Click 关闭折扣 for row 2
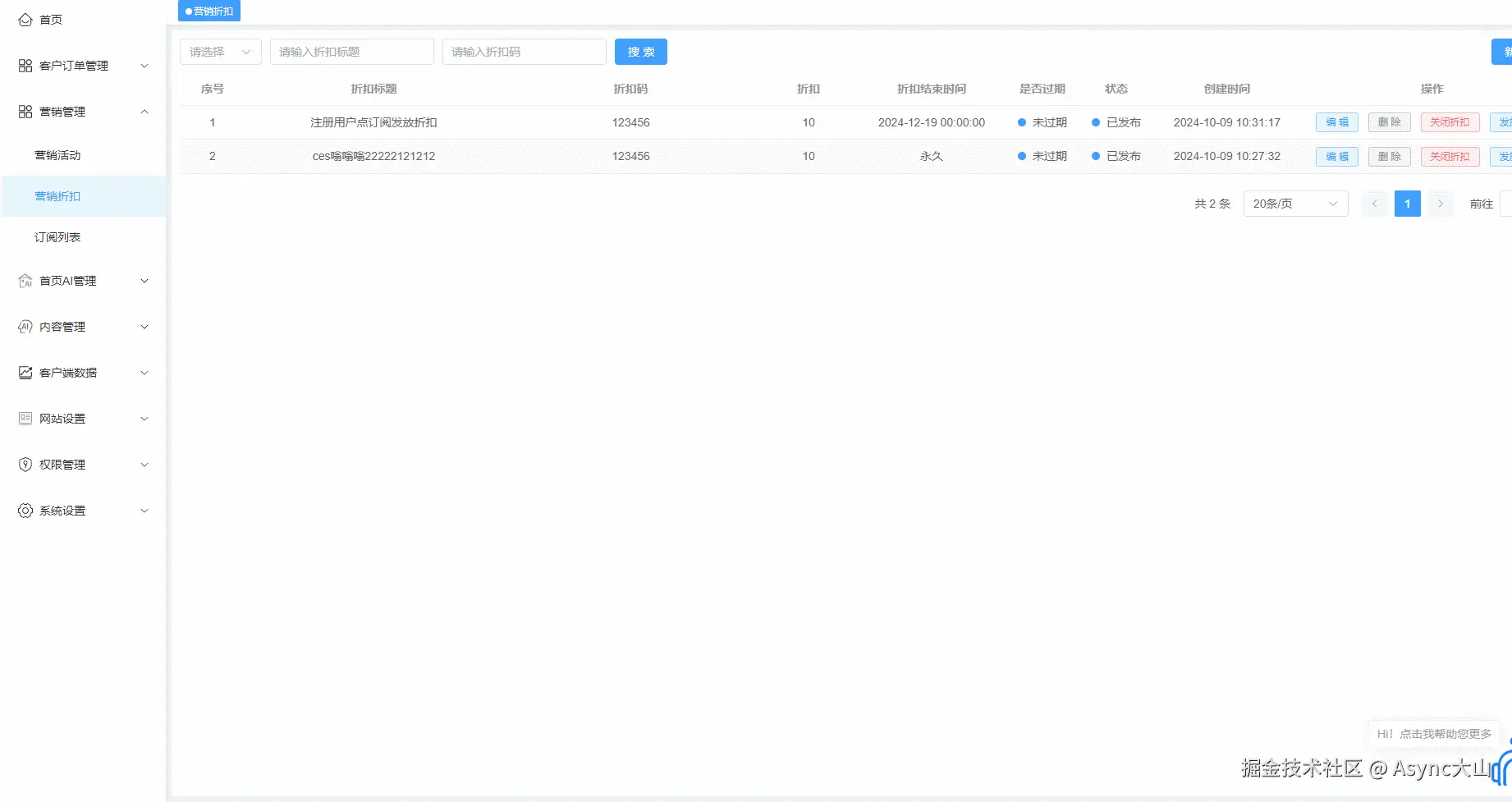 1450,157
